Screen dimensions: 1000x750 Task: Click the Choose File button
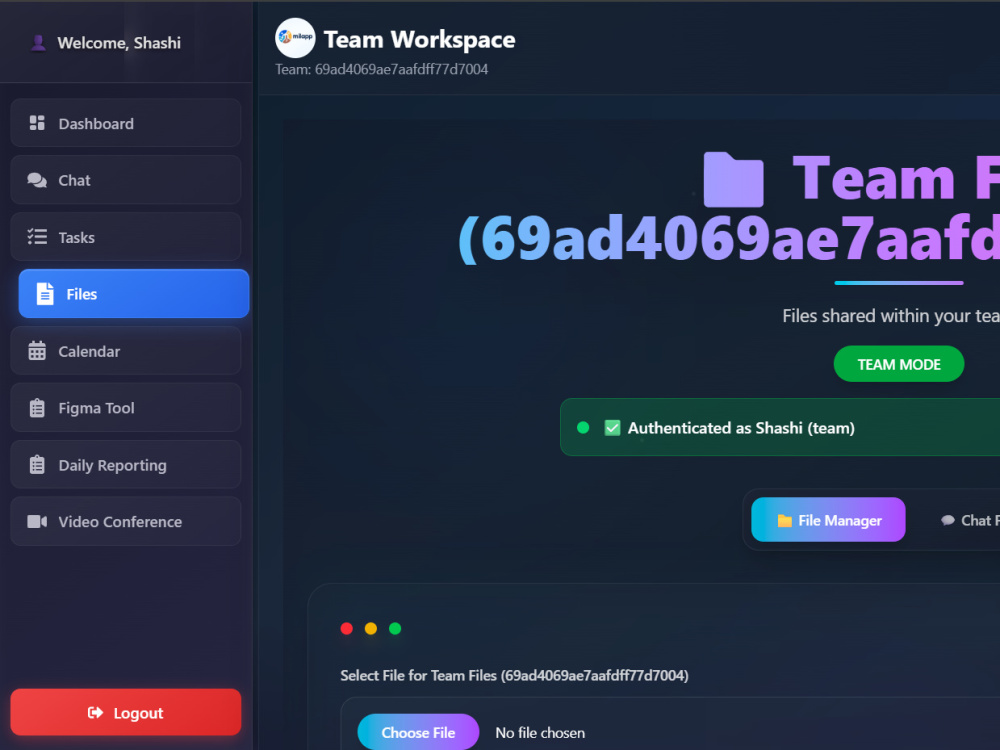418,732
